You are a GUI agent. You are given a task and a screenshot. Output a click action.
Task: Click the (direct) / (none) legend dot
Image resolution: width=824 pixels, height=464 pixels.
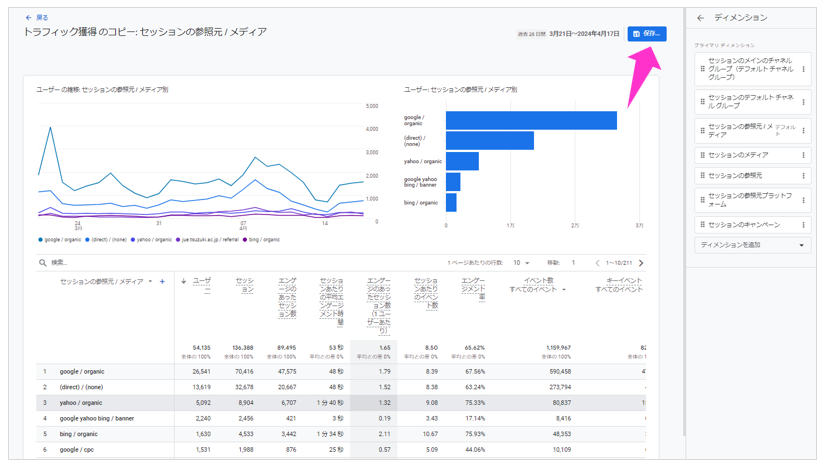87,240
